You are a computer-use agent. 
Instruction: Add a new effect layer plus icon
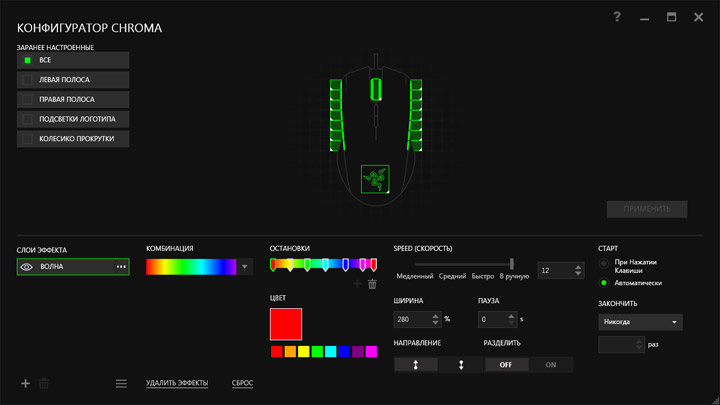coord(26,383)
